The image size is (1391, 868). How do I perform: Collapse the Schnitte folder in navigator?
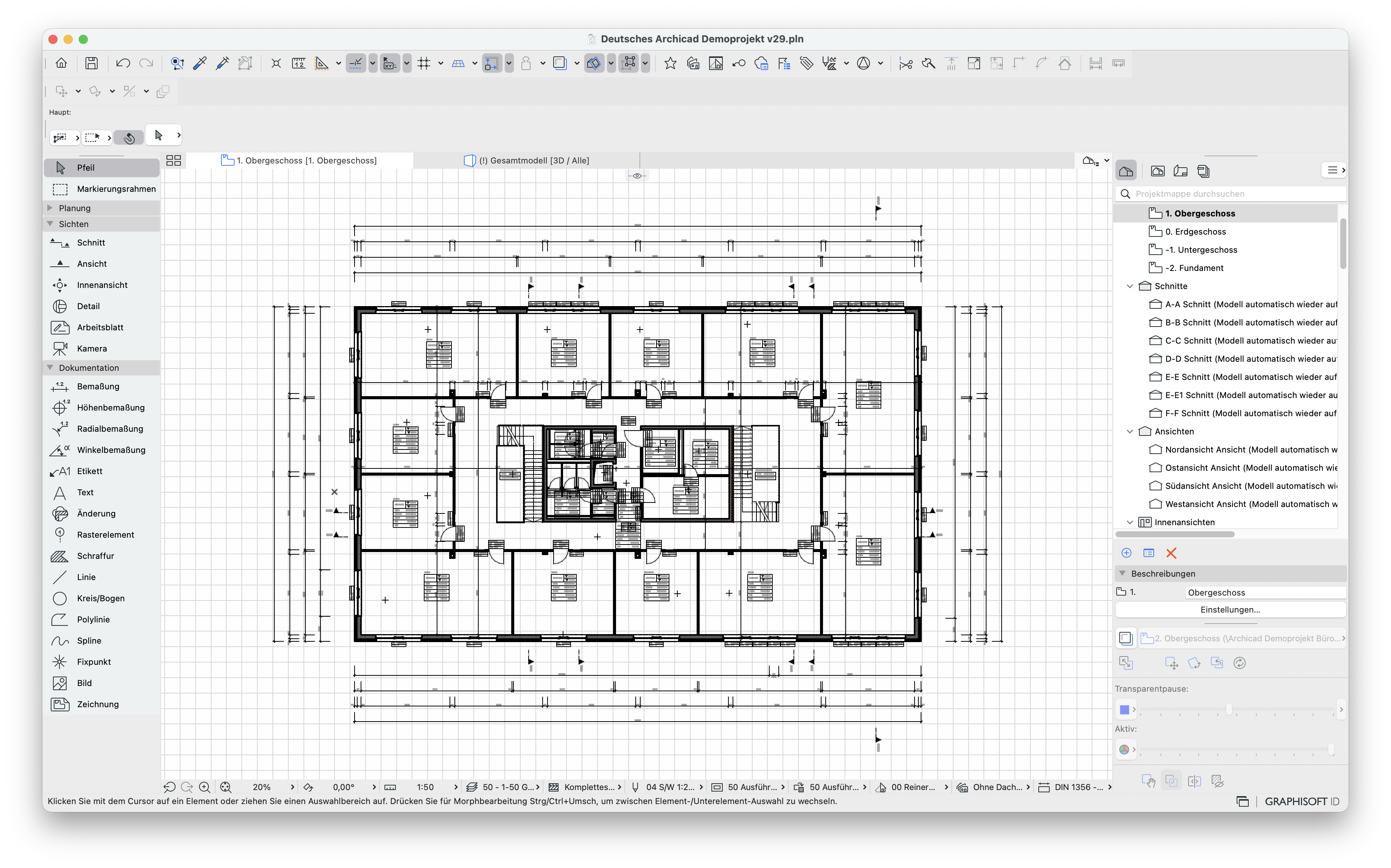[1130, 286]
